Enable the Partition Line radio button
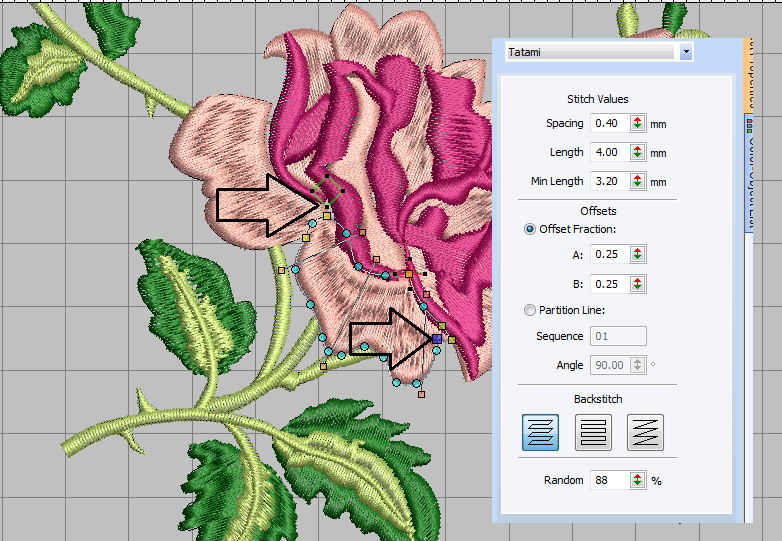Viewport: 782px width, 541px height. (x=530, y=310)
